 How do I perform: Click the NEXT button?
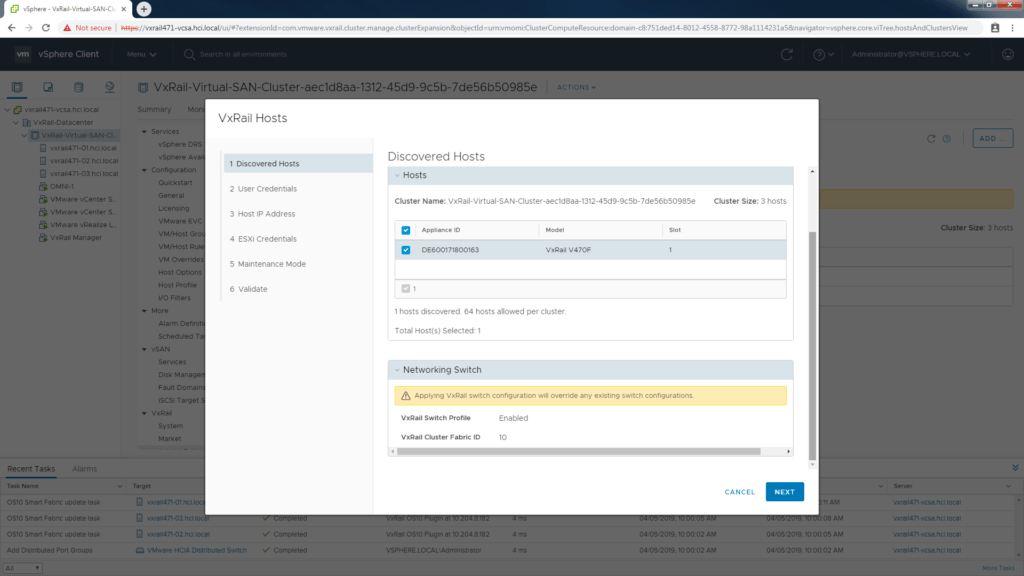click(x=784, y=492)
